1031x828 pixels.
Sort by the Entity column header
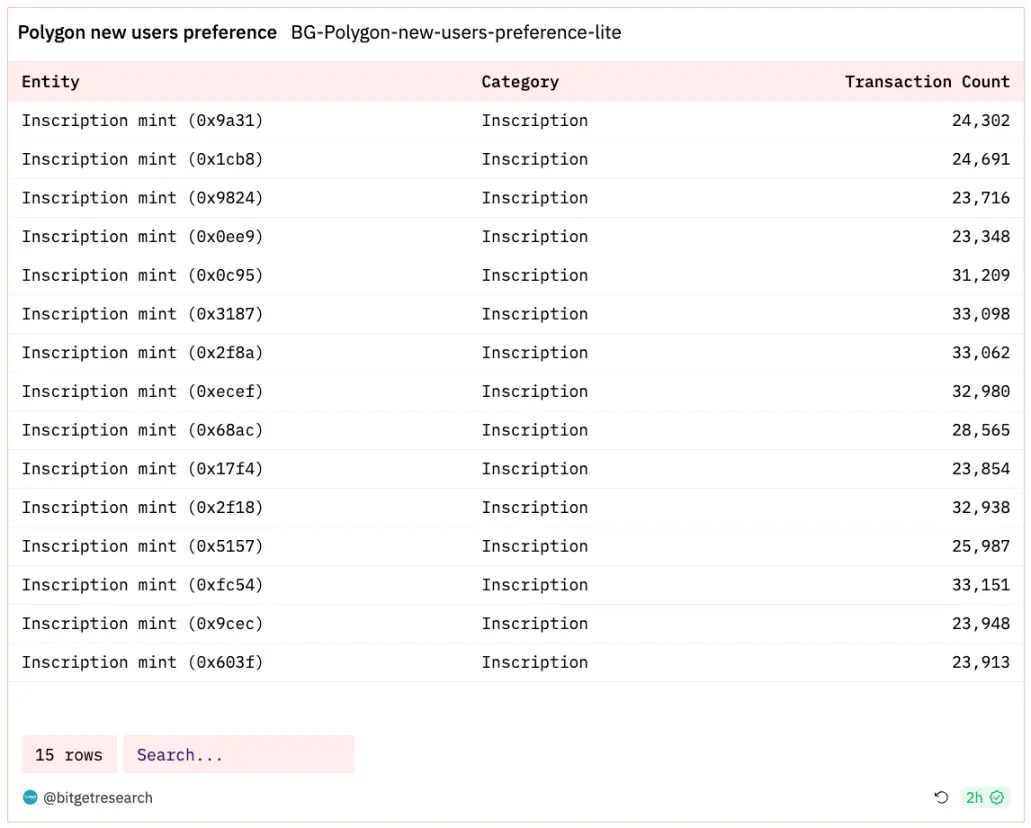(51, 82)
